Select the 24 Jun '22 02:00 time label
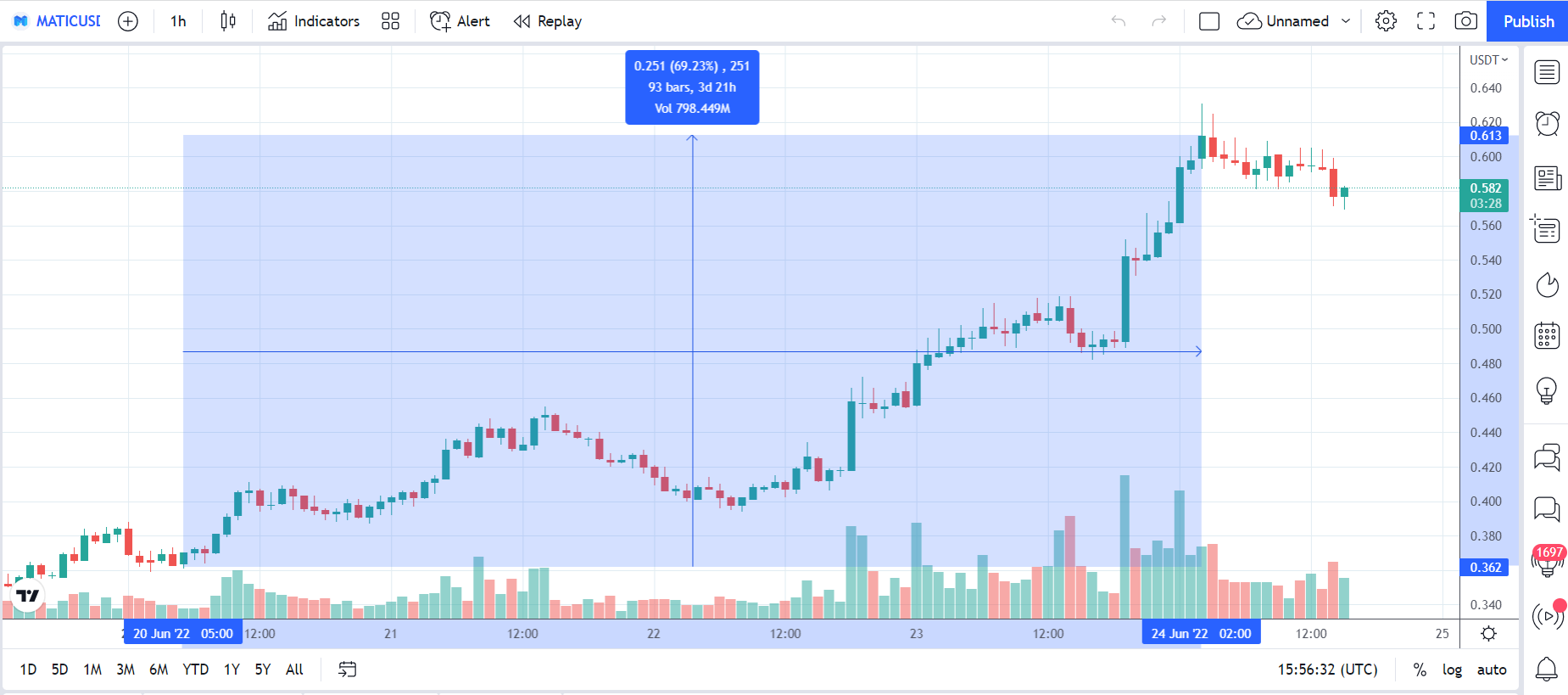 (1201, 634)
